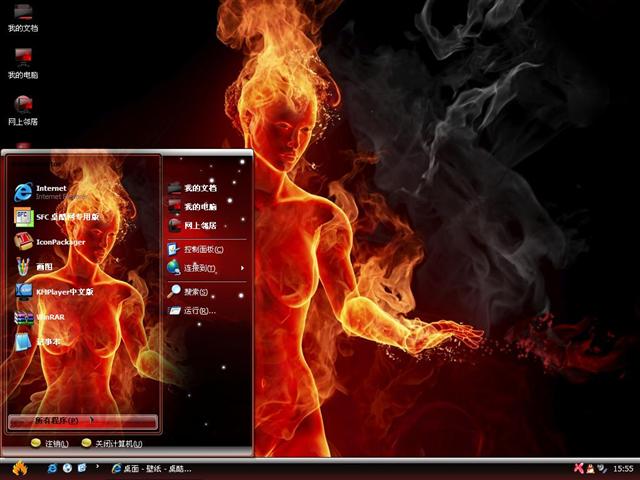Switch to 桌面 - 壁纸 taskbar window
The width and height of the screenshot is (640, 480).
pos(151,469)
